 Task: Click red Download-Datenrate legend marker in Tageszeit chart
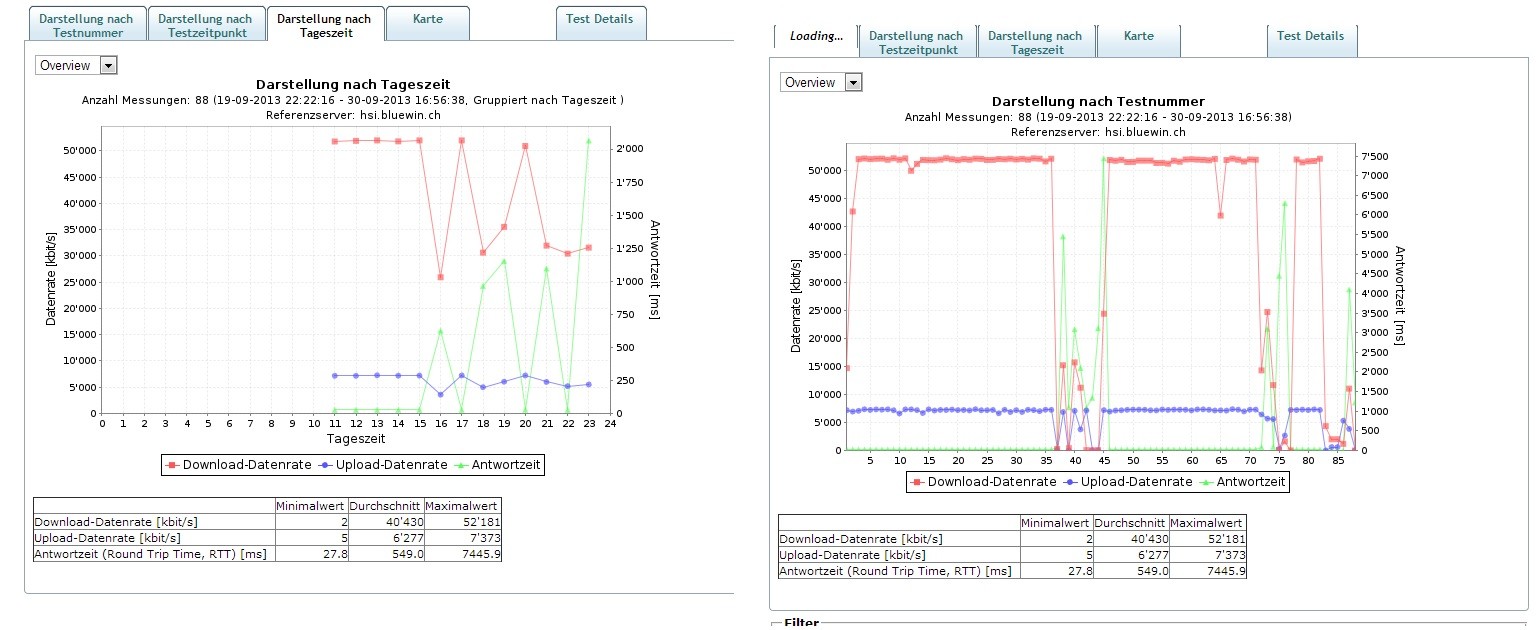(173, 465)
